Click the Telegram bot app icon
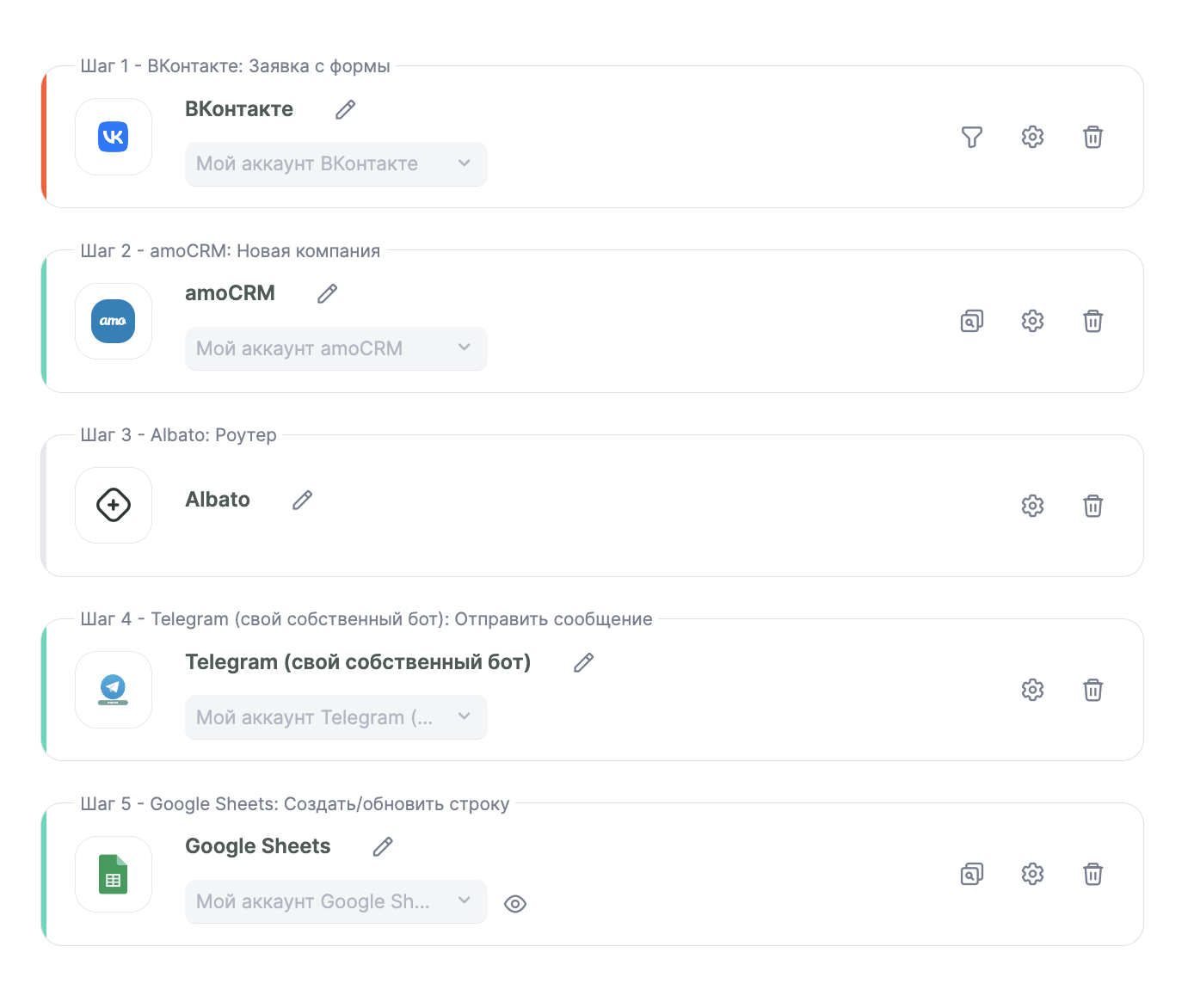The height and width of the screenshot is (1008, 1194). coord(114,689)
